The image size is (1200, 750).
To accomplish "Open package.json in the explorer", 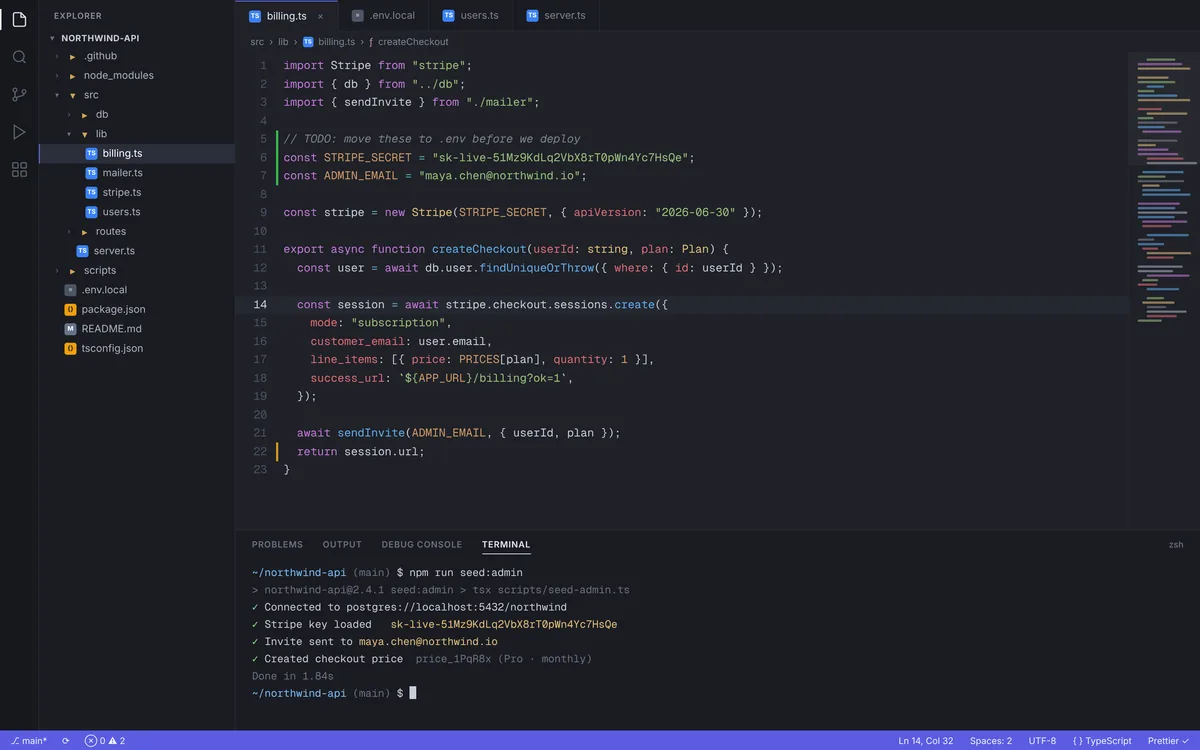I will 136,309.
